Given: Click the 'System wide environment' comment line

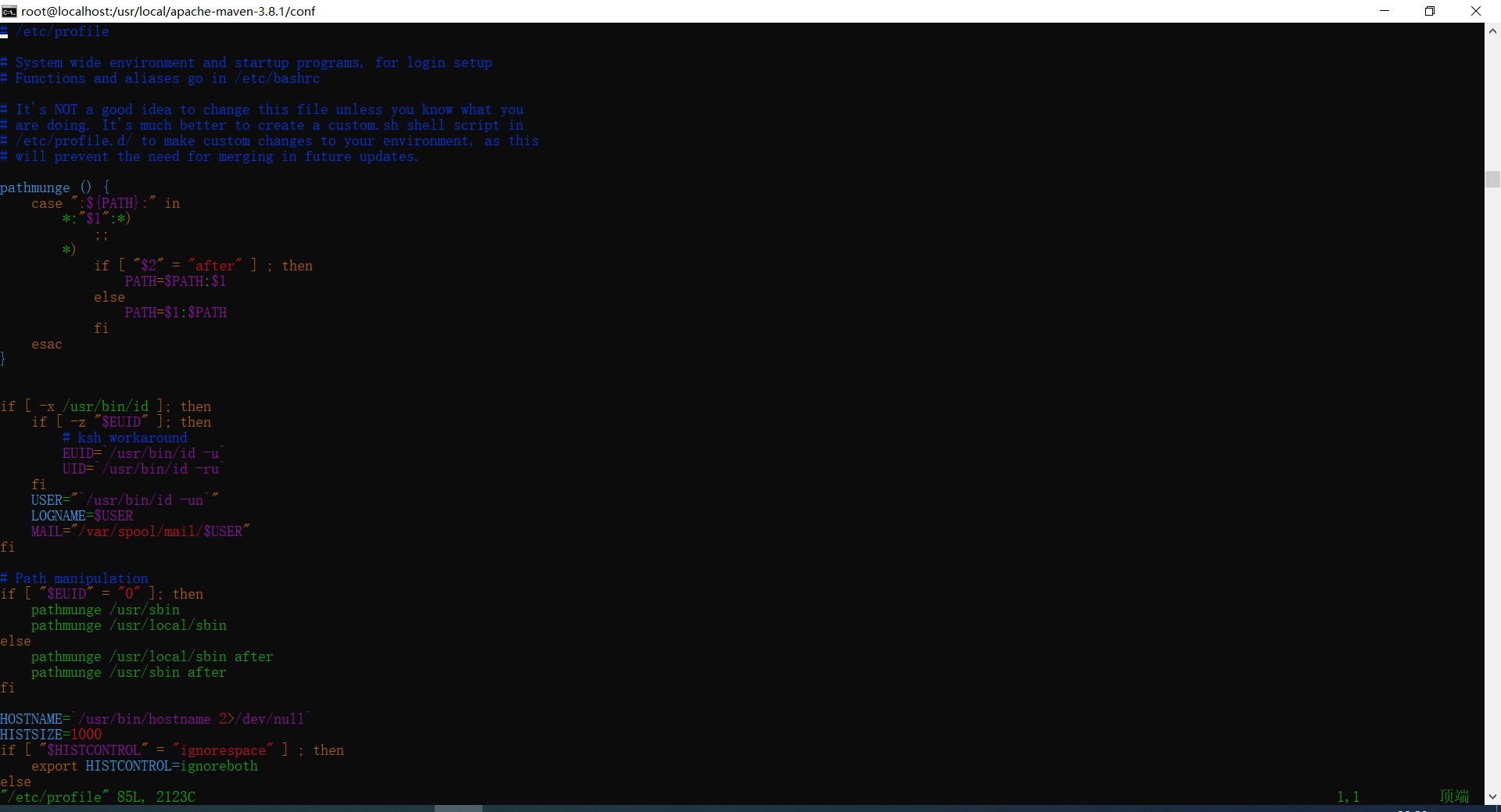Looking at the screenshot, I should pos(246,63).
